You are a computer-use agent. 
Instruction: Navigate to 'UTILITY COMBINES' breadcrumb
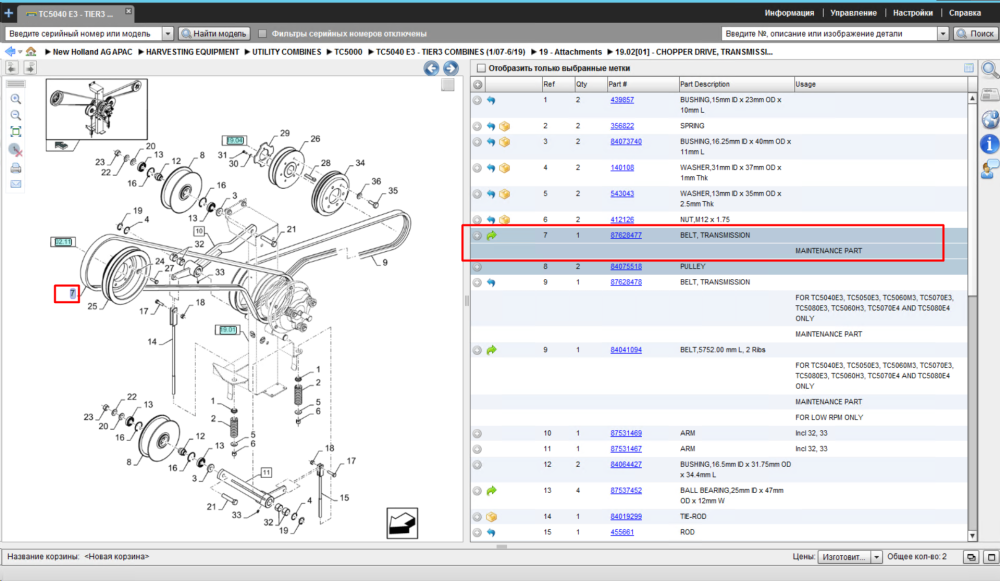pos(286,52)
